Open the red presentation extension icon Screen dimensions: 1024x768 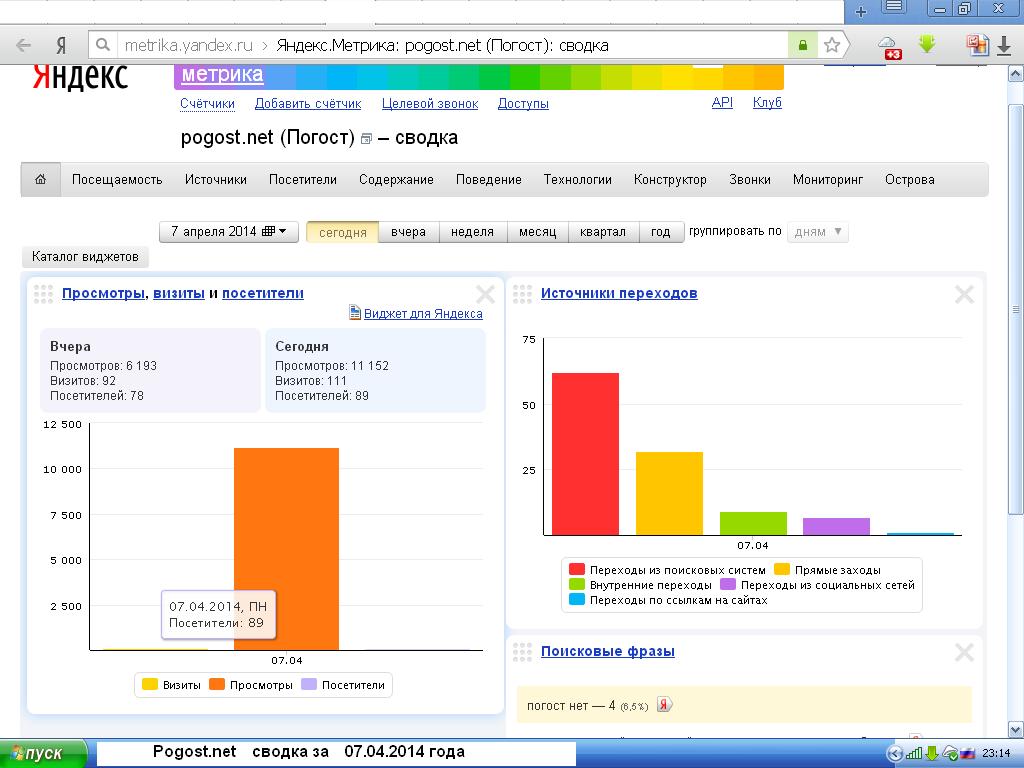(x=976, y=44)
